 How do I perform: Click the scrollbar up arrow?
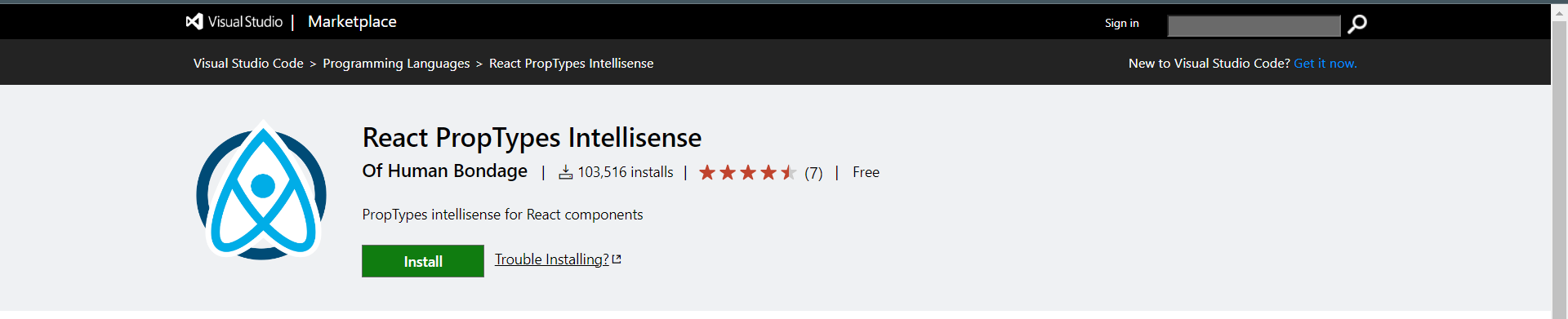[1560, 12]
